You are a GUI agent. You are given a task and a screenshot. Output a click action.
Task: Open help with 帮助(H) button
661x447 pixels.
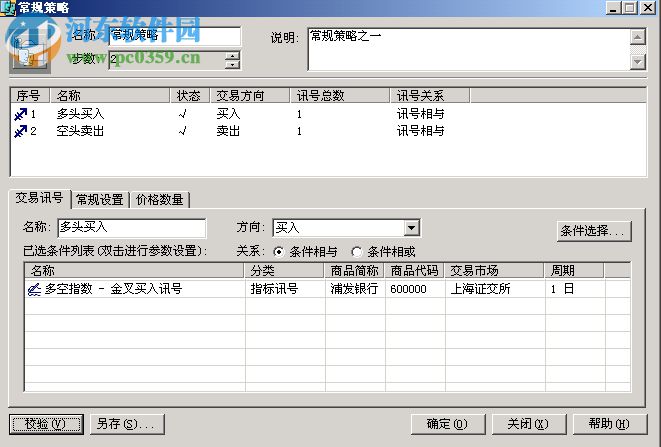click(610, 424)
